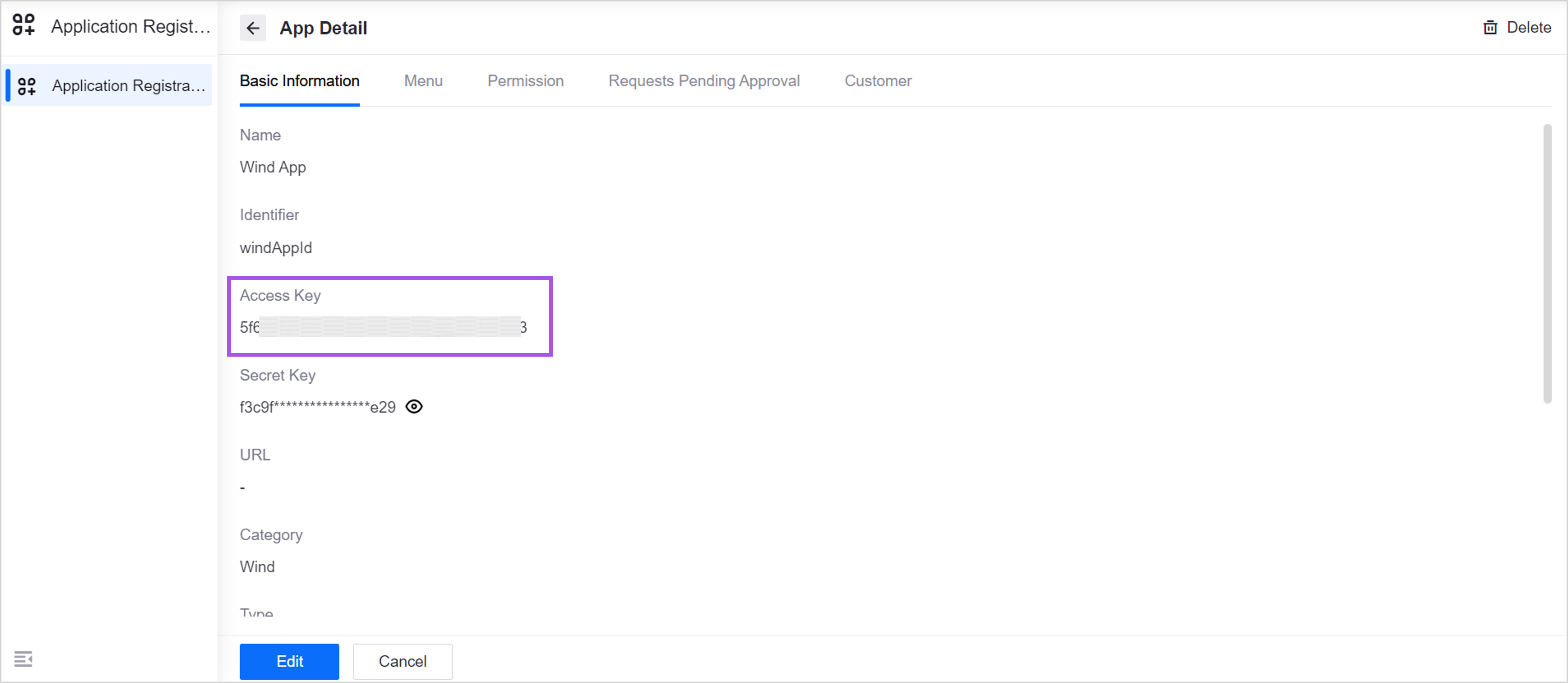Open the Permission tab

pyautogui.click(x=525, y=81)
